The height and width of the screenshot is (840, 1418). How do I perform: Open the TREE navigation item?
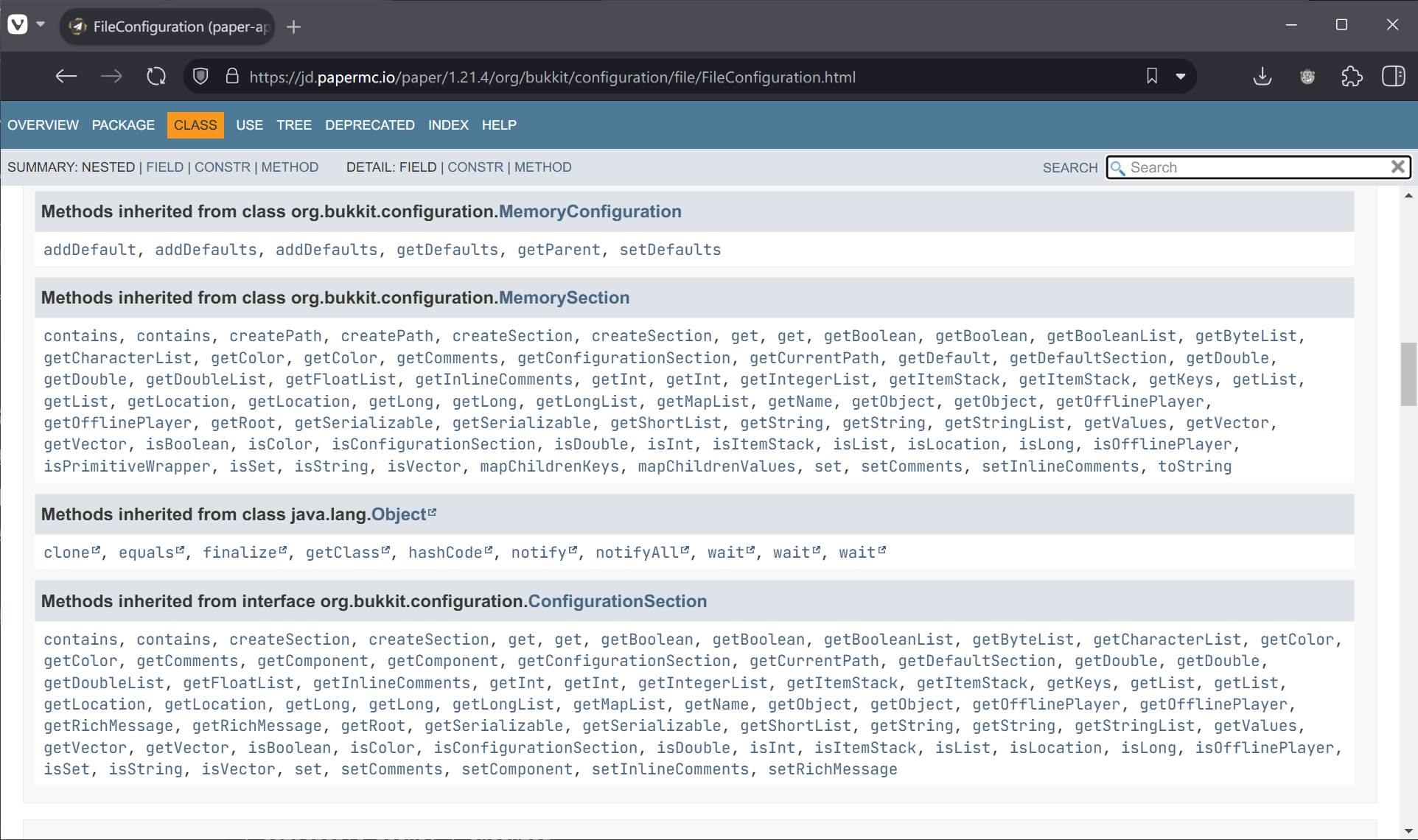[x=293, y=125]
